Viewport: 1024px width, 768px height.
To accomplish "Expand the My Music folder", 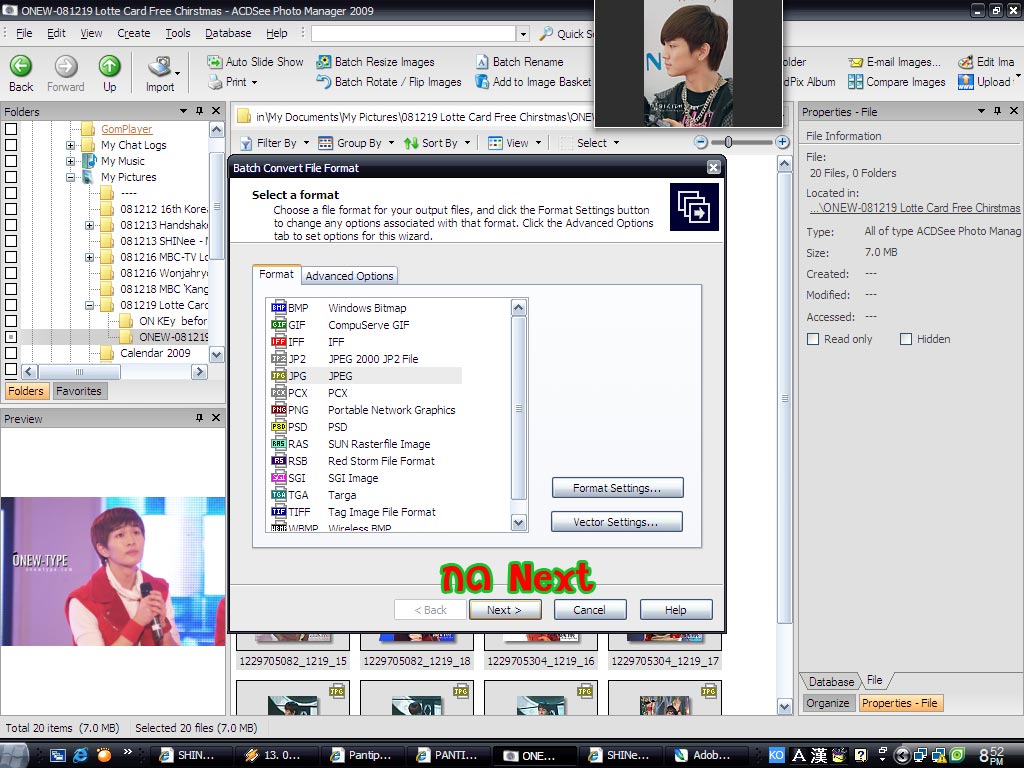I will pyautogui.click(x=71, y=161).
